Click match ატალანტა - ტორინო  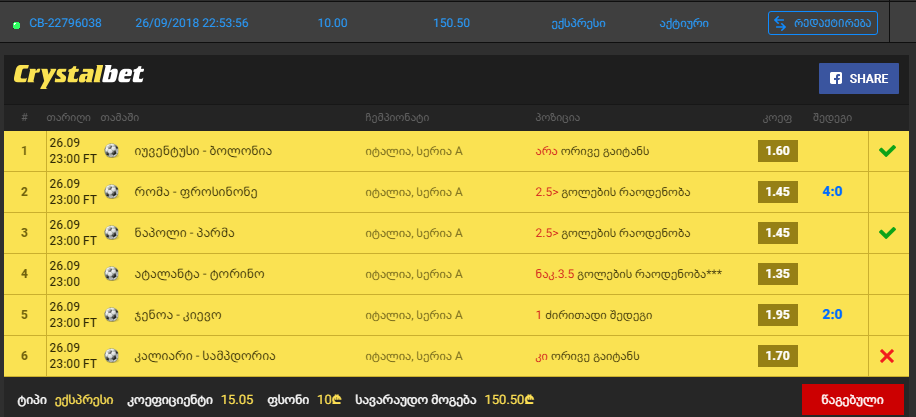(199, 274)
